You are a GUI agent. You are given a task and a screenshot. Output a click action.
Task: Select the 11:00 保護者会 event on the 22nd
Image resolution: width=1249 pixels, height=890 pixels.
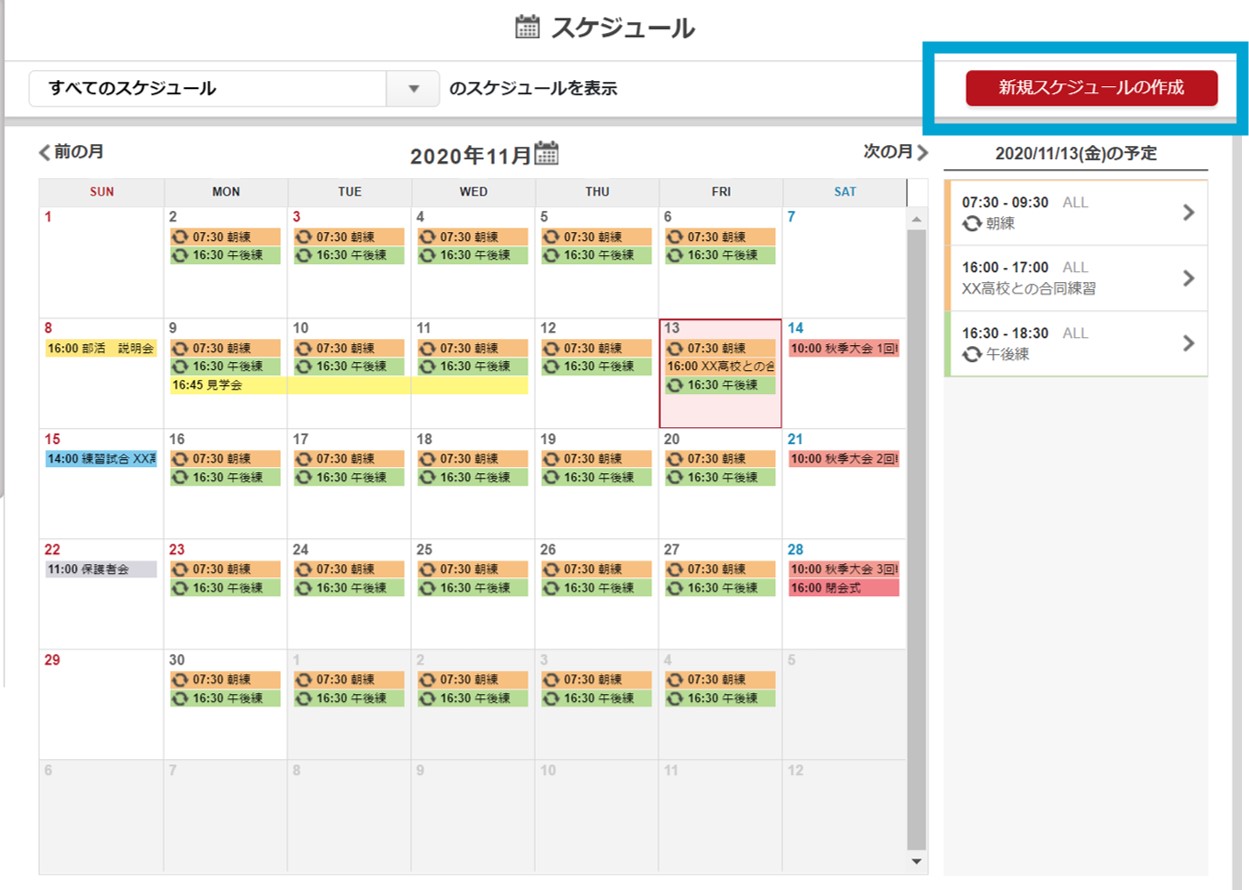coord(101,569)
